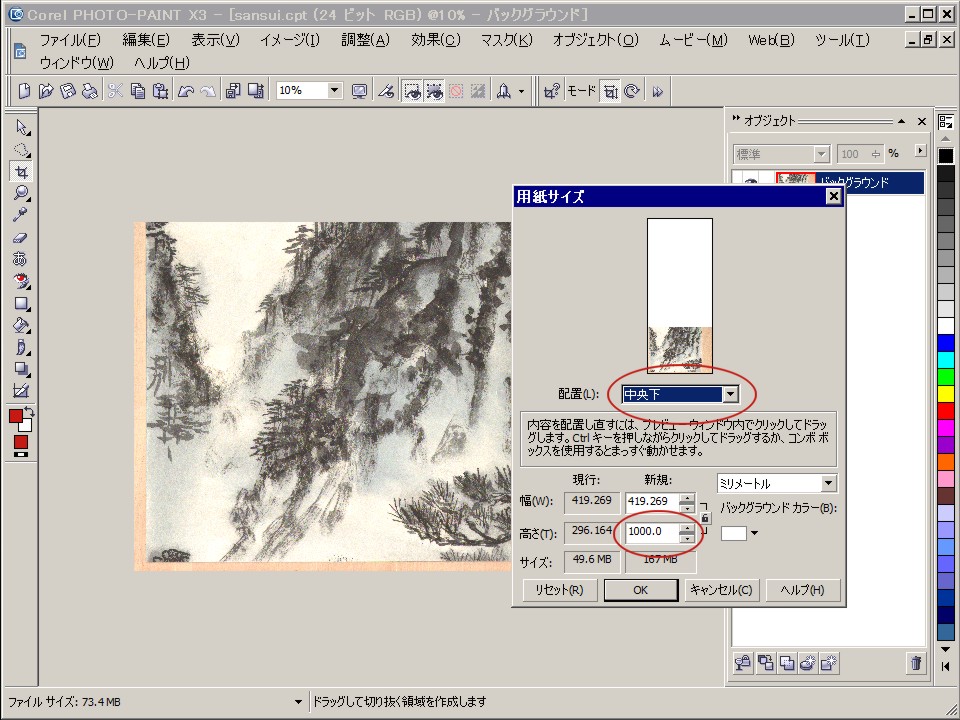
Task: Collapse the オブジェクト docker with the triangle
Action: [901, 121]
